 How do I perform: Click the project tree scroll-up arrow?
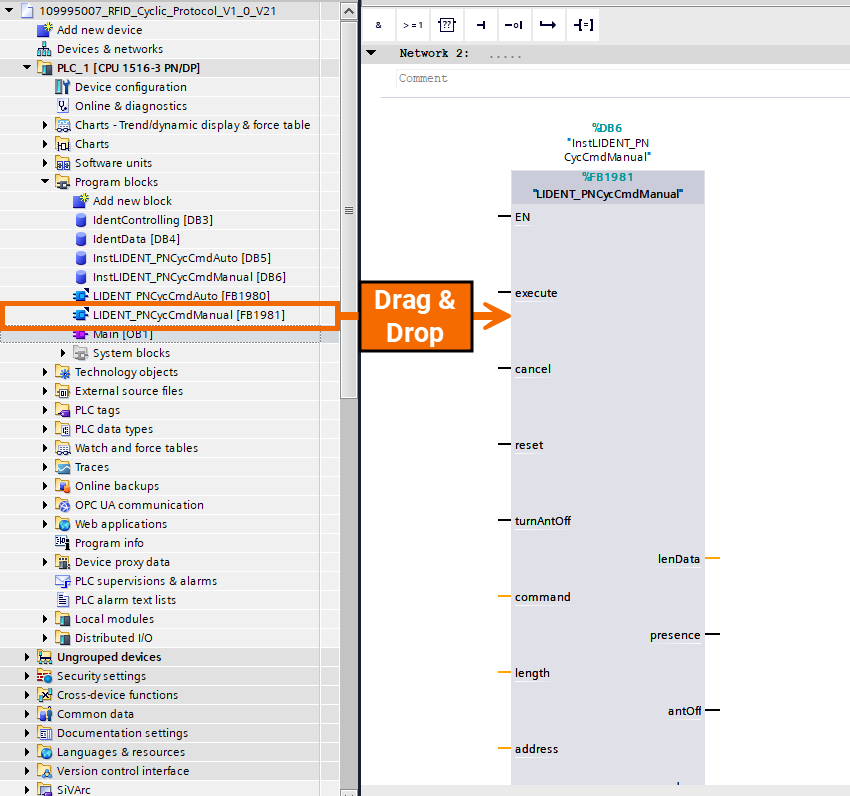tap(349, 11)
